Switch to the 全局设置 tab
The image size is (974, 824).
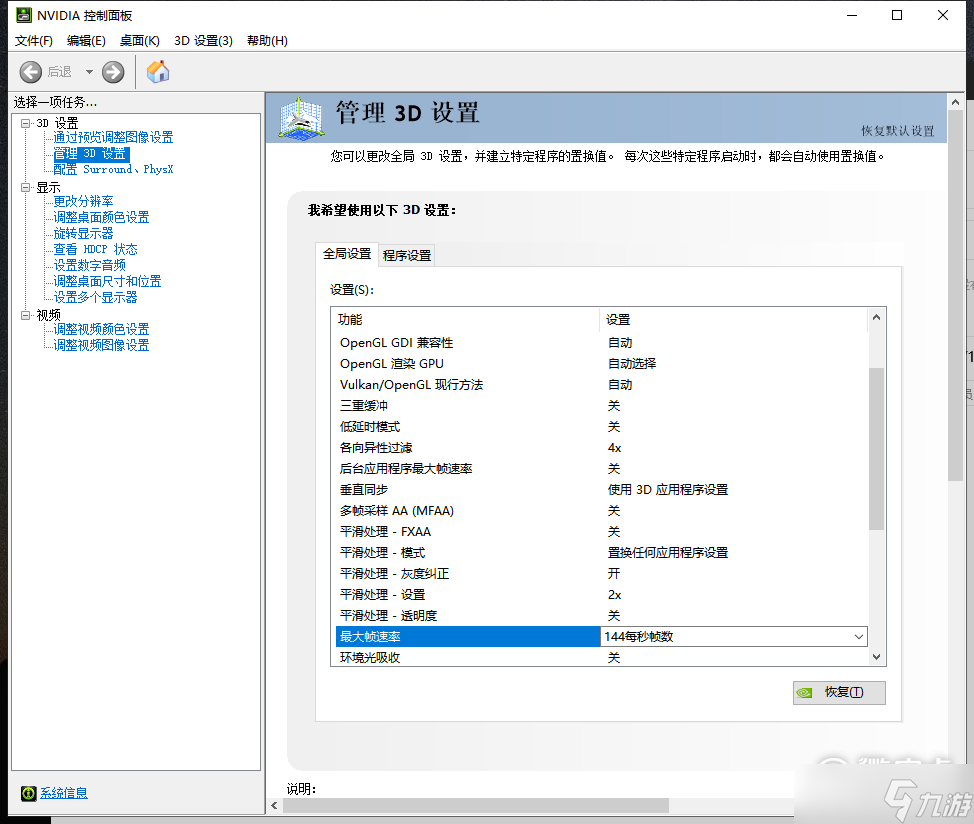347,254
